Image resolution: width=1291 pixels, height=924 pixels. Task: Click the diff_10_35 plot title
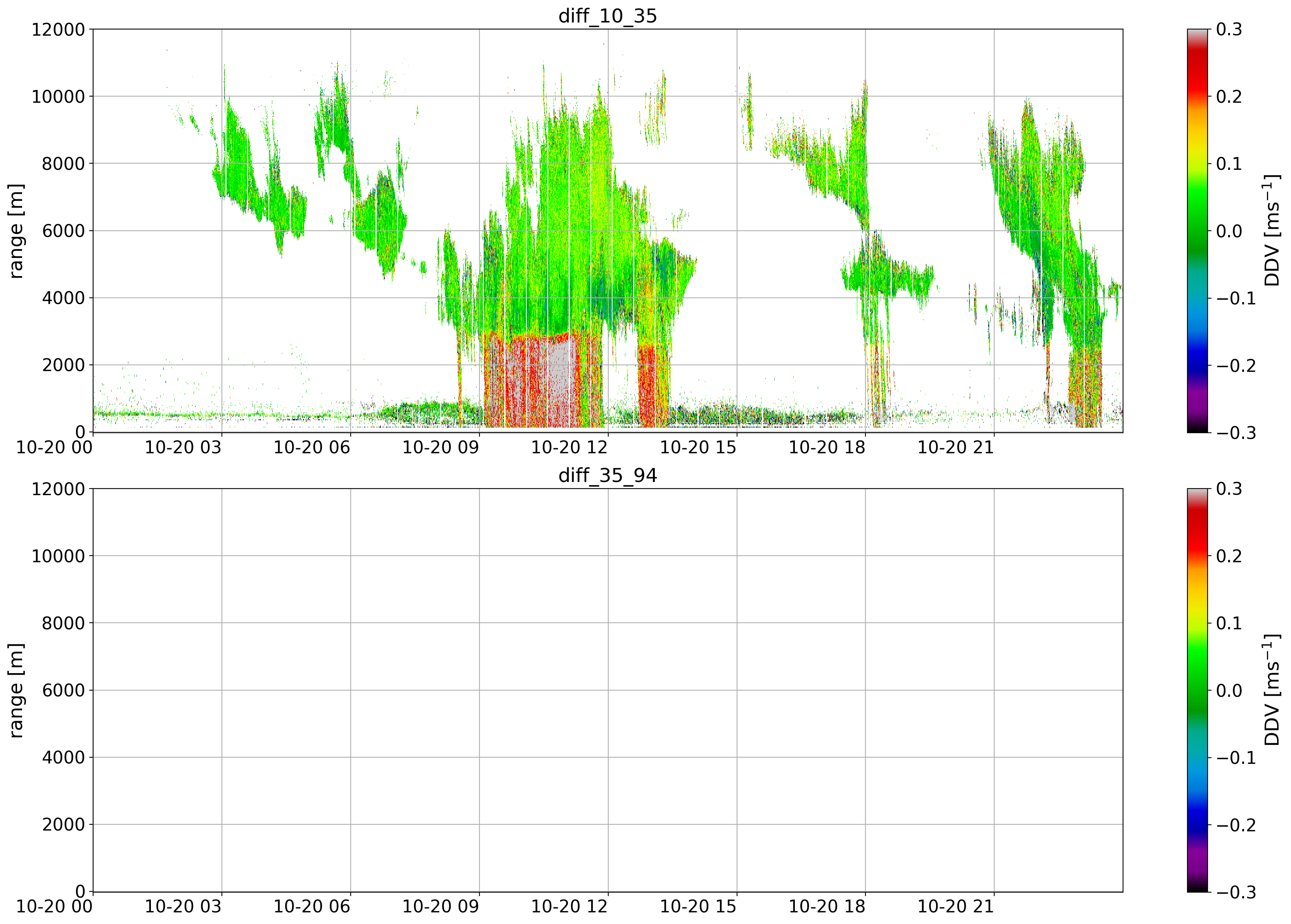607,16
